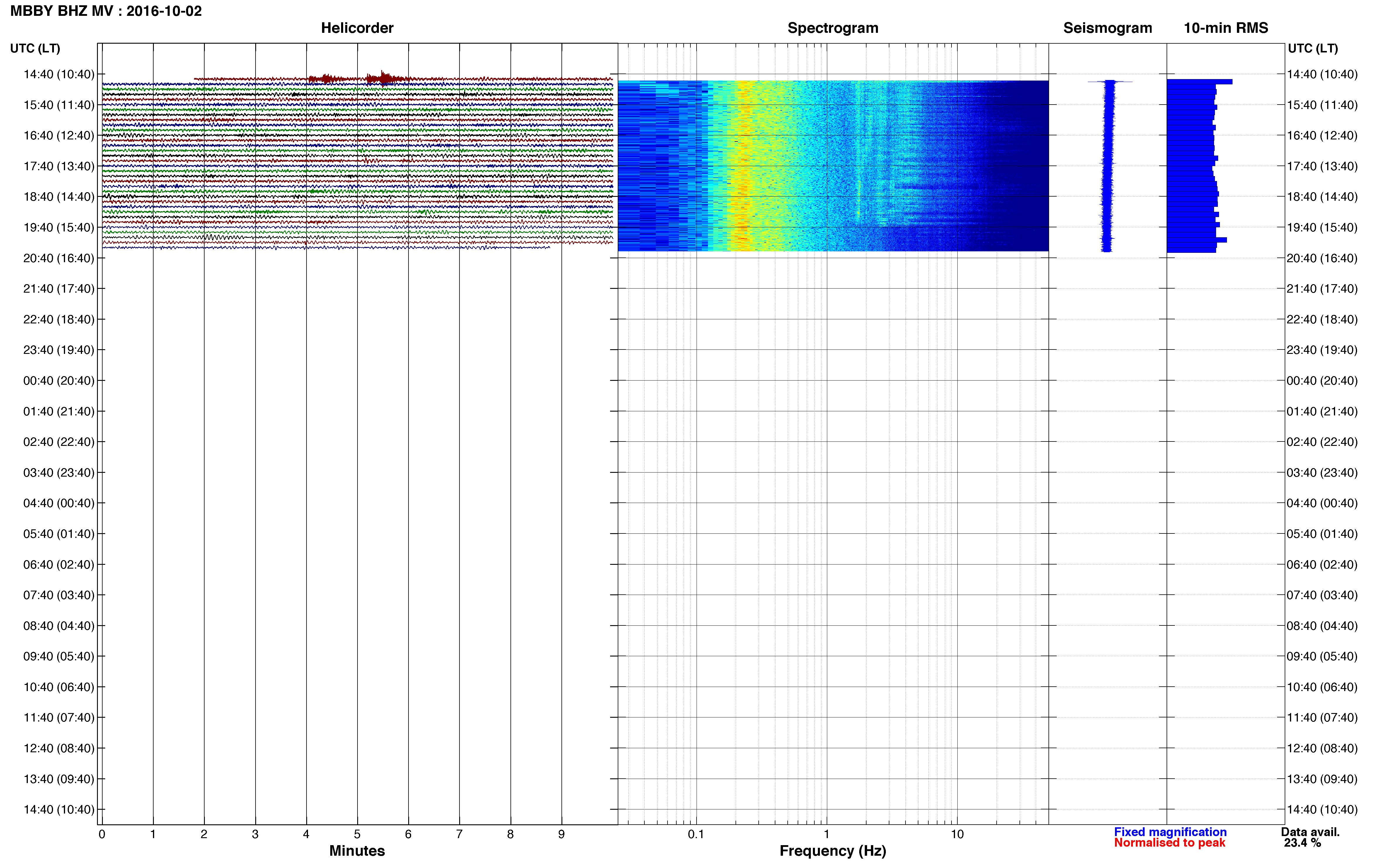This screenshot has width=1389, height=868.
Task: Click the right '23:40 (19:40)' time label
Action: point(1322,349)
